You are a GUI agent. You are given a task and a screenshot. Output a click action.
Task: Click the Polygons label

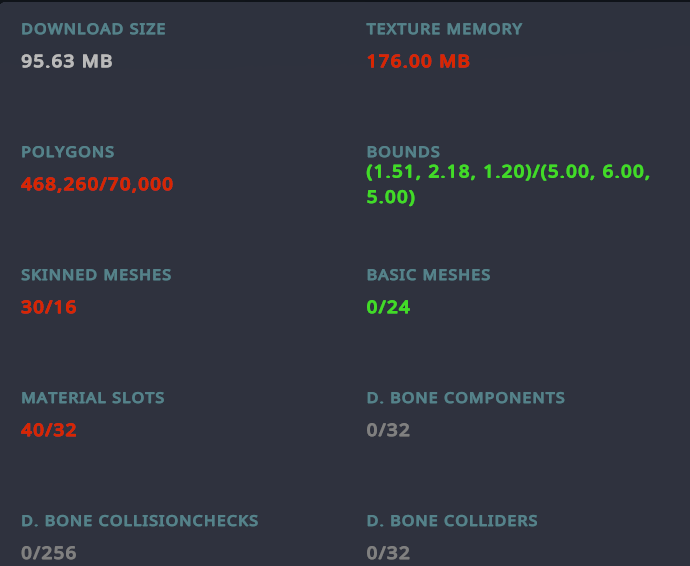(68, 152)
